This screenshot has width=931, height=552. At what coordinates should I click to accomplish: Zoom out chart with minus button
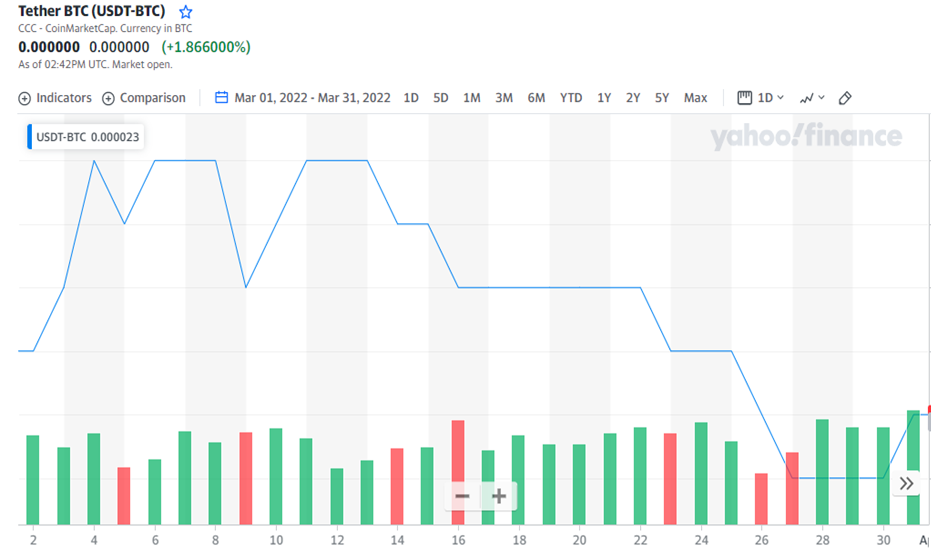click(463, 496)
